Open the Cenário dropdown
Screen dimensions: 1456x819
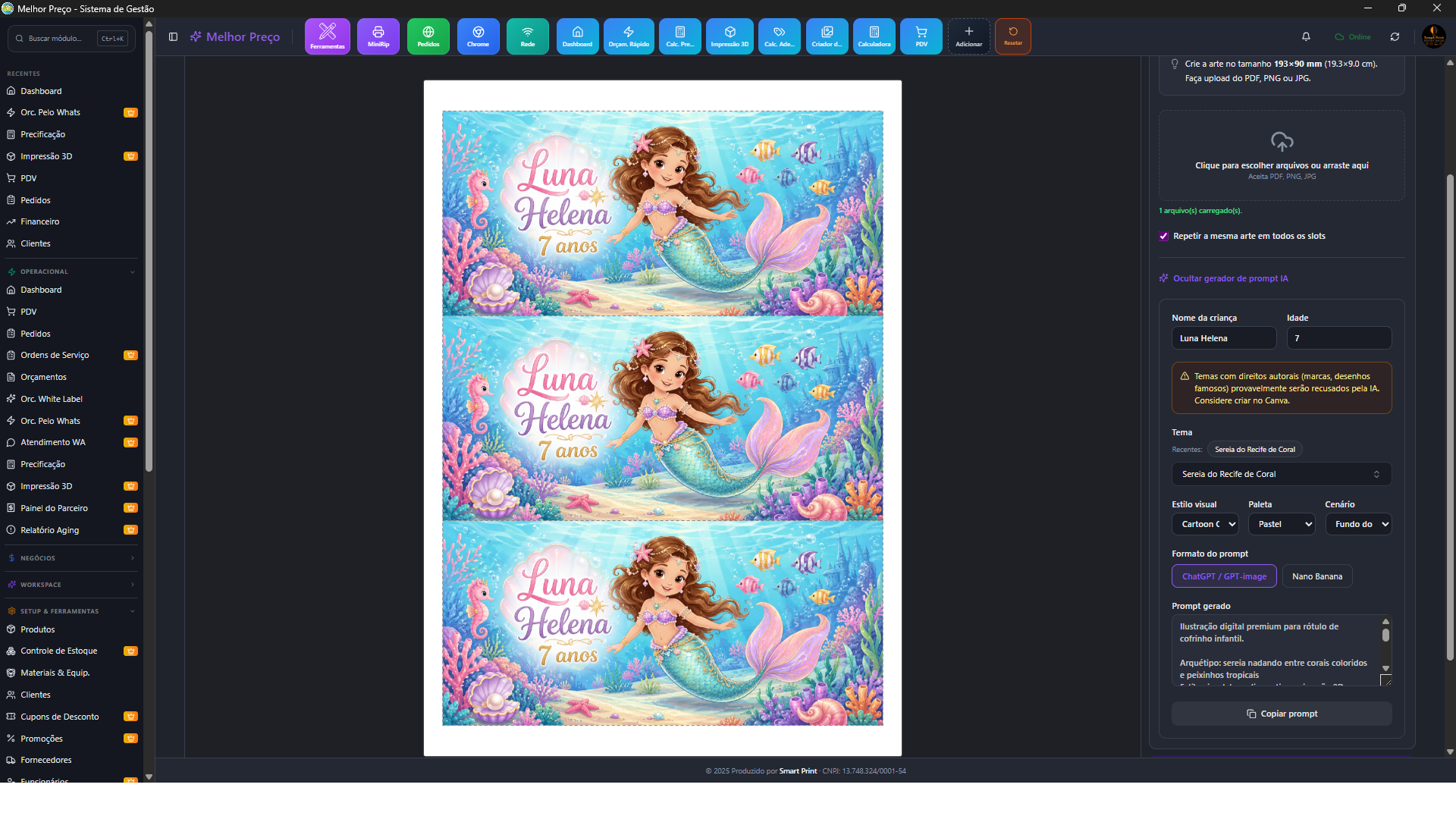[x=1358, y=524]
